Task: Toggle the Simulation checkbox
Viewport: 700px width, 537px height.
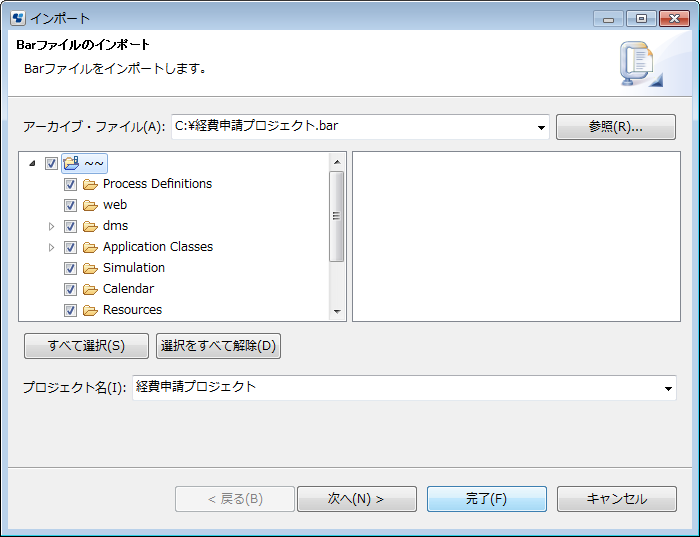Action: [x=70, y=268]
